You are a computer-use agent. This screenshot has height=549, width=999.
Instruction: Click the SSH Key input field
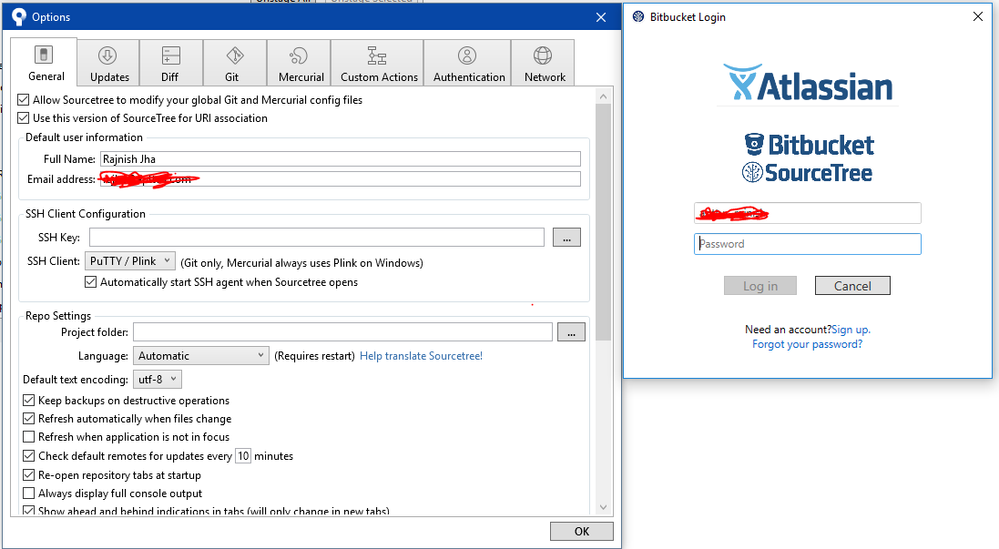coord(317,238)
